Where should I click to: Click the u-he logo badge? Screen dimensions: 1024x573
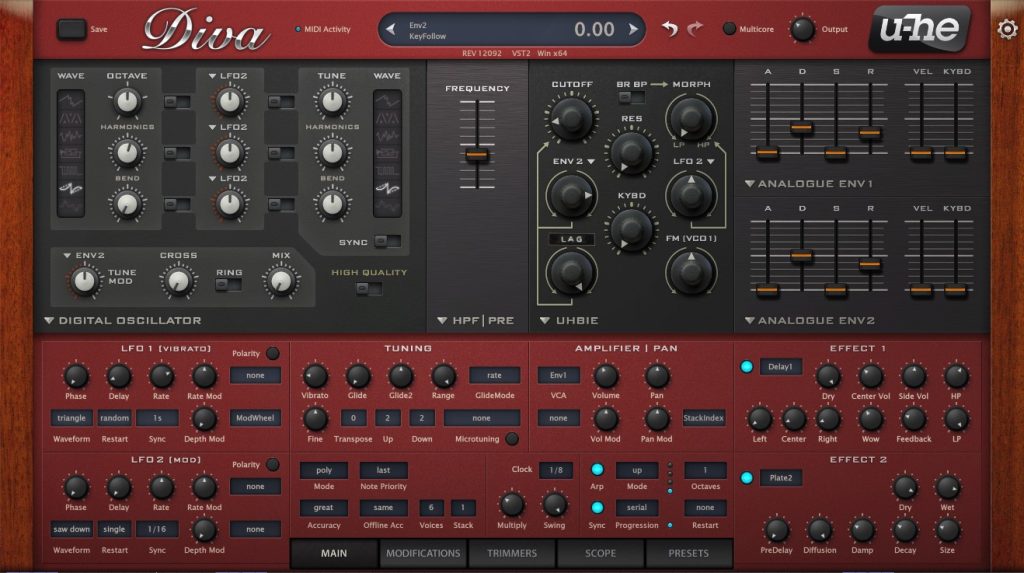pyautogui.click(x=918, y=29)
